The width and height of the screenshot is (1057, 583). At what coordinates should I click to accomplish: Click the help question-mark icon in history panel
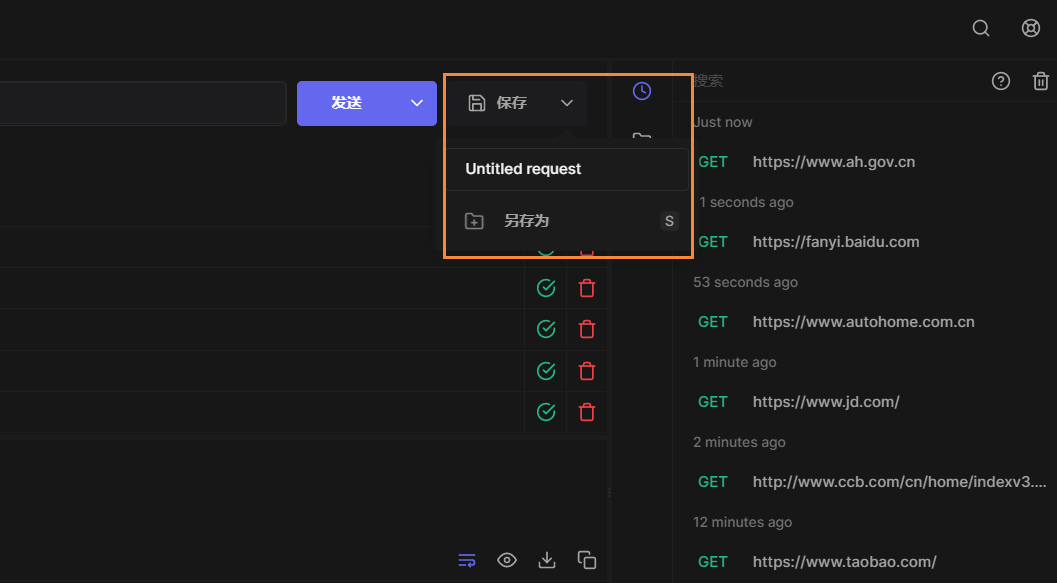pos(1001,81)
